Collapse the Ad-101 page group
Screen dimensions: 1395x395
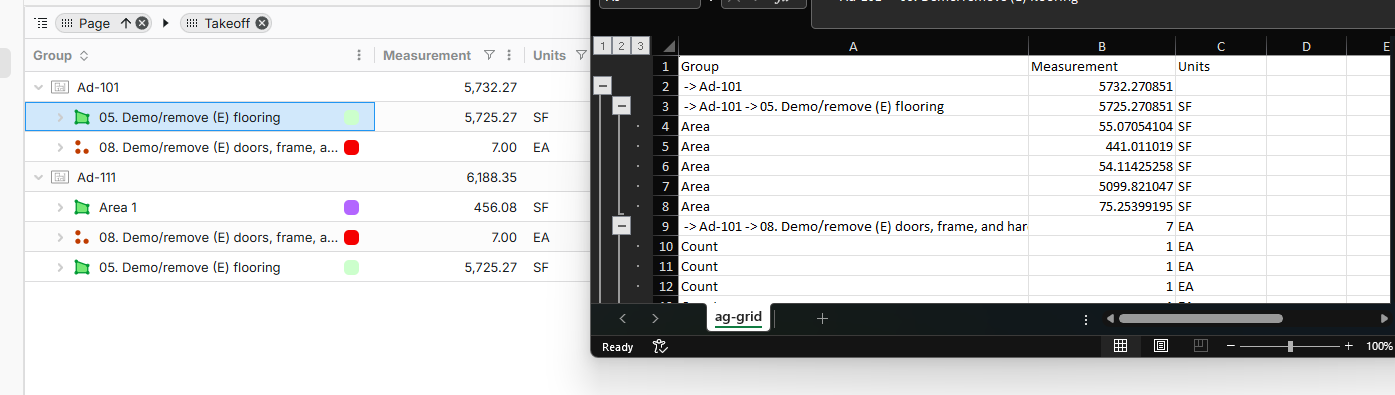tap(39, 87)
